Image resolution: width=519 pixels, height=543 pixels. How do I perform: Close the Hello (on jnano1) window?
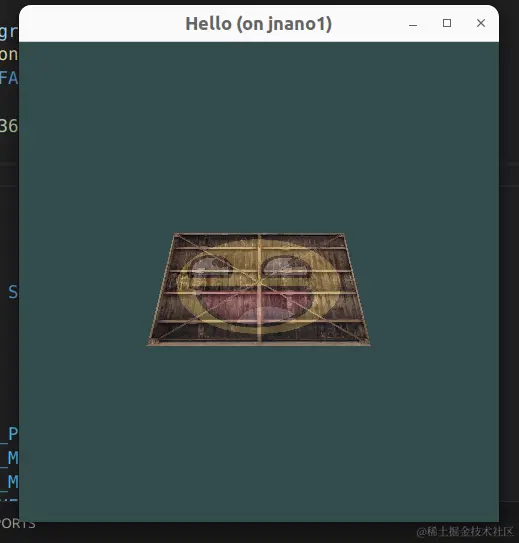(481, 23)
